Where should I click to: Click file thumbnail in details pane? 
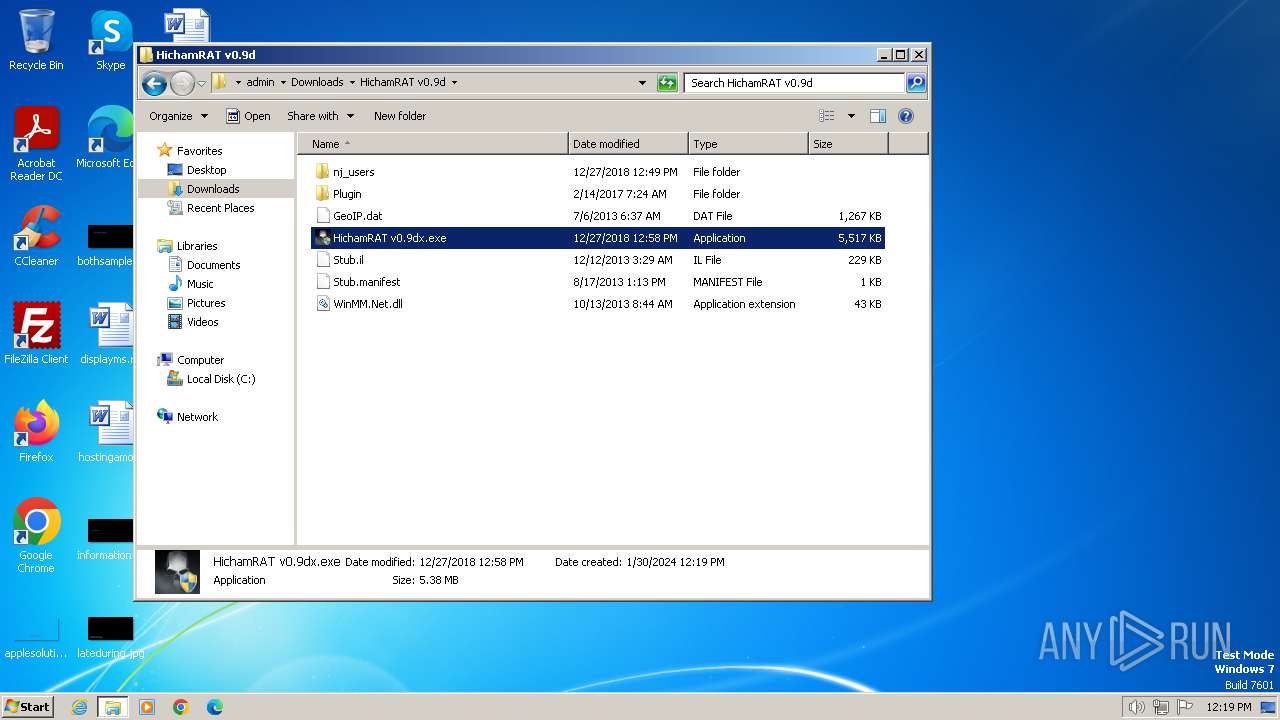tap(177, 572)
